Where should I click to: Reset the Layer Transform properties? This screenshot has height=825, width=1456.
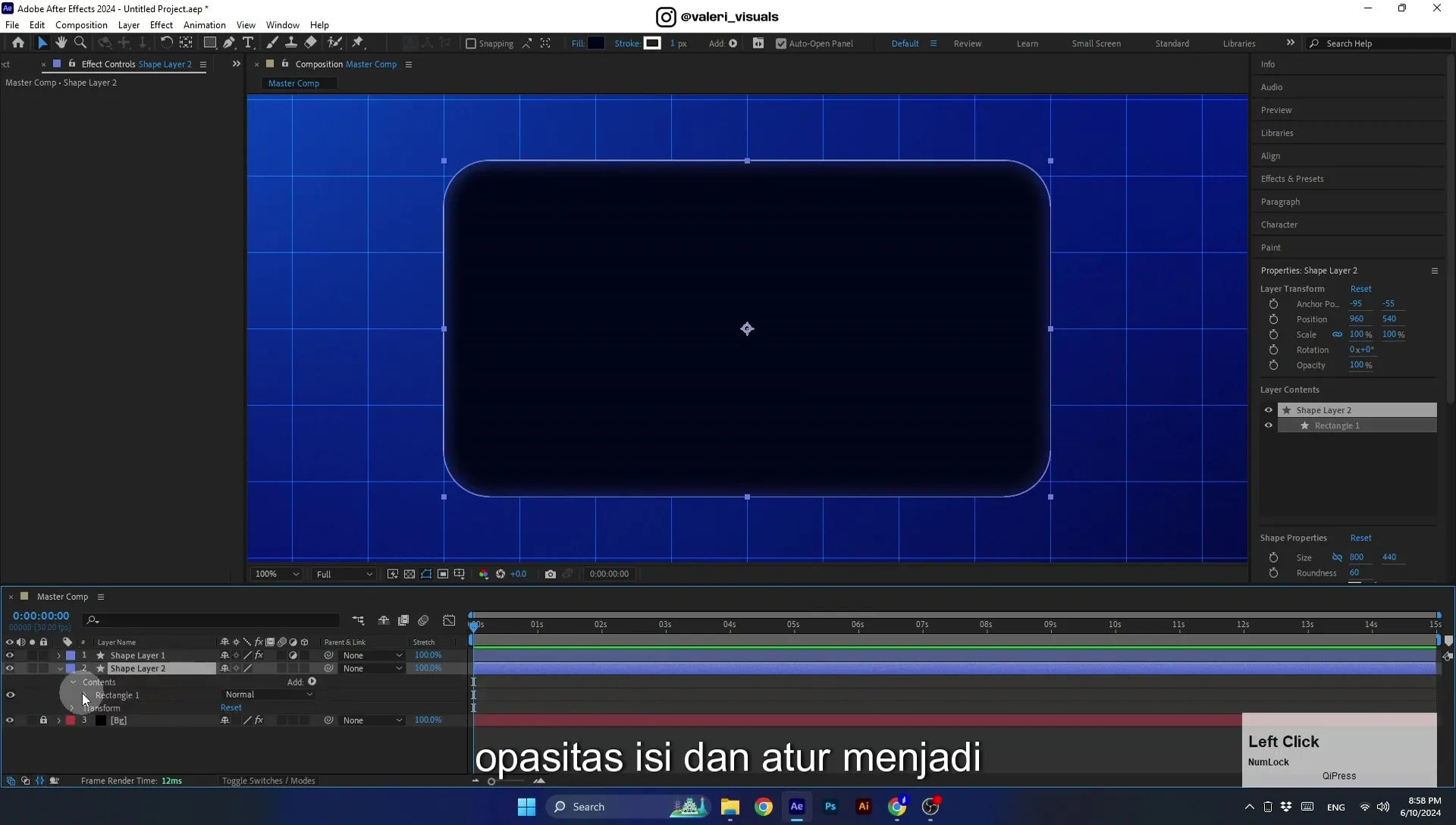click(x=1360, y=289)
